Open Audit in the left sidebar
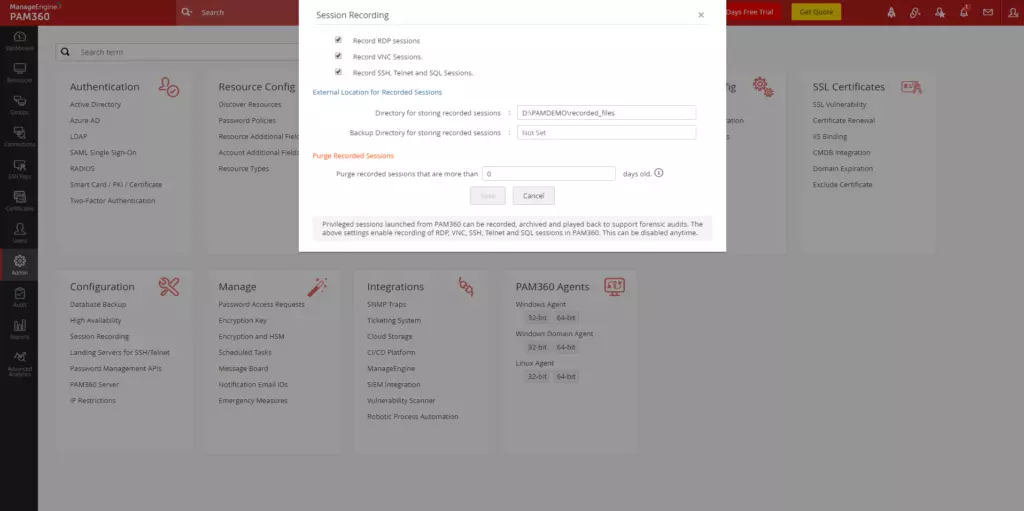Viewport: 1024px width, 511px height. click(x=20, y=297)
